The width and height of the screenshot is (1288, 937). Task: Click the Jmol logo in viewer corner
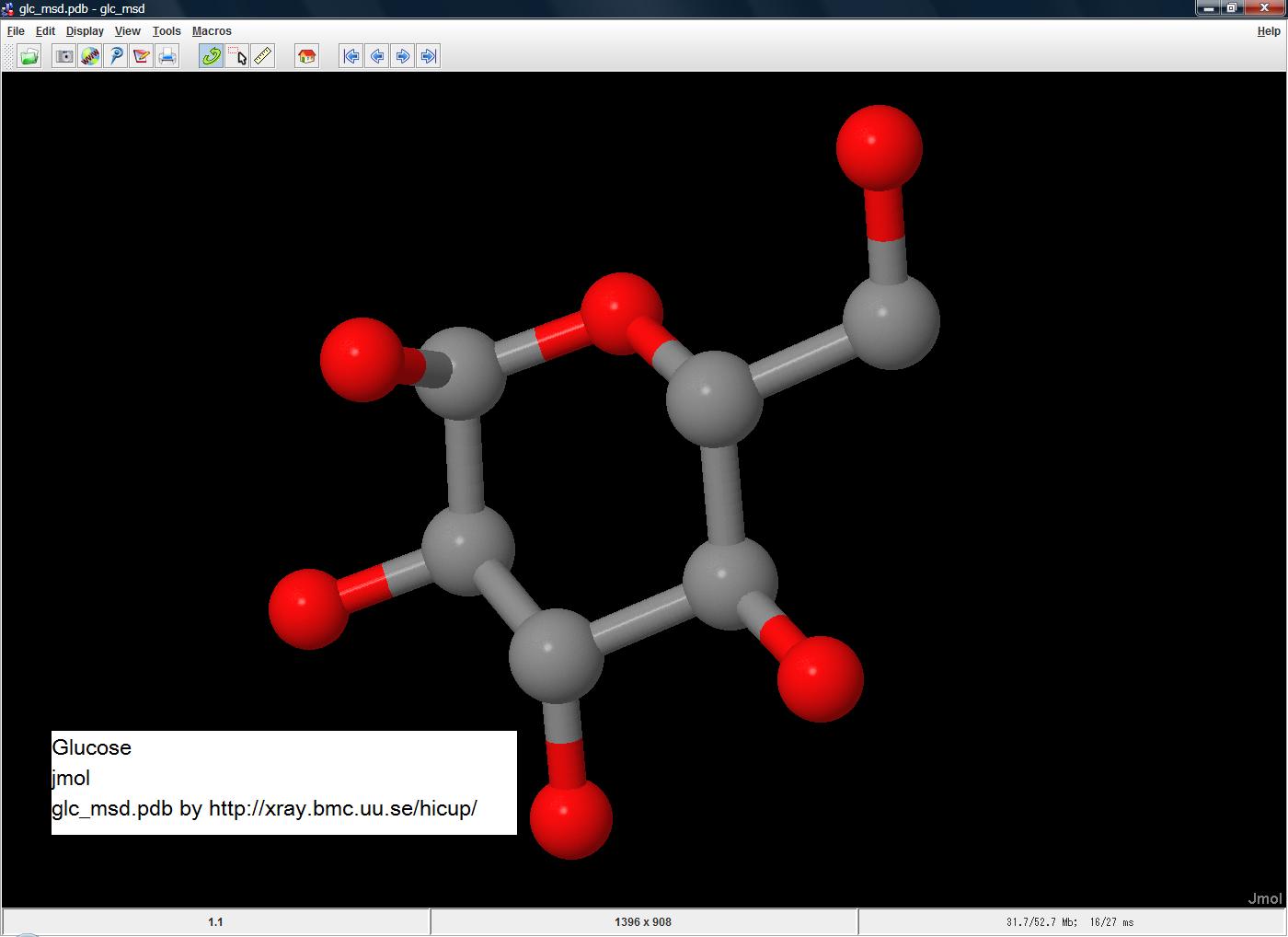1265,898
